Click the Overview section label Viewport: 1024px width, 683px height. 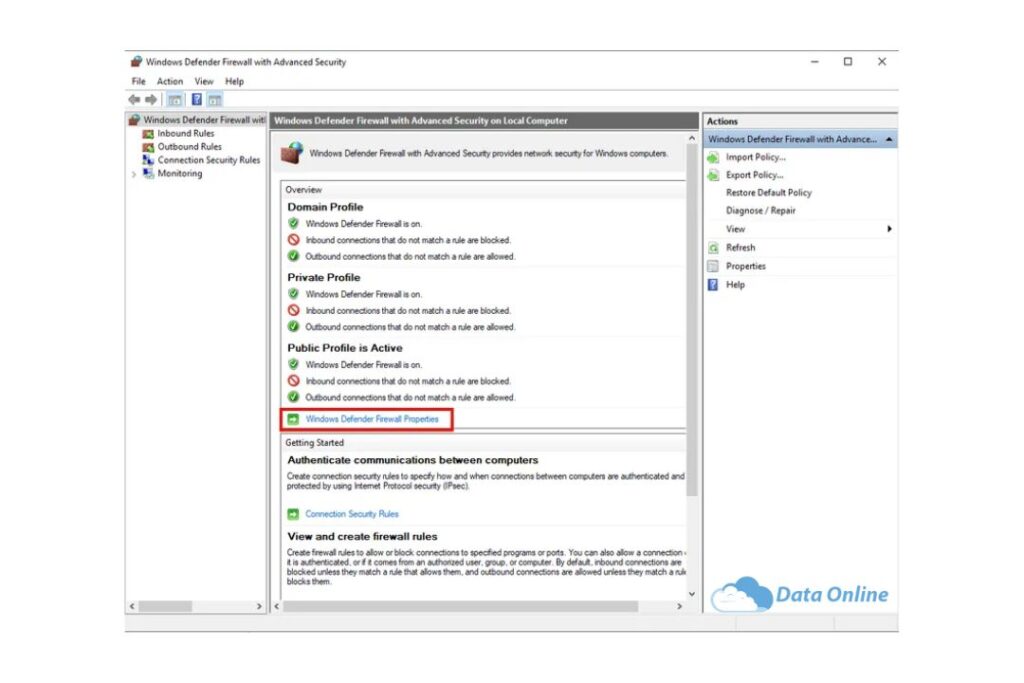pos(304,190)
